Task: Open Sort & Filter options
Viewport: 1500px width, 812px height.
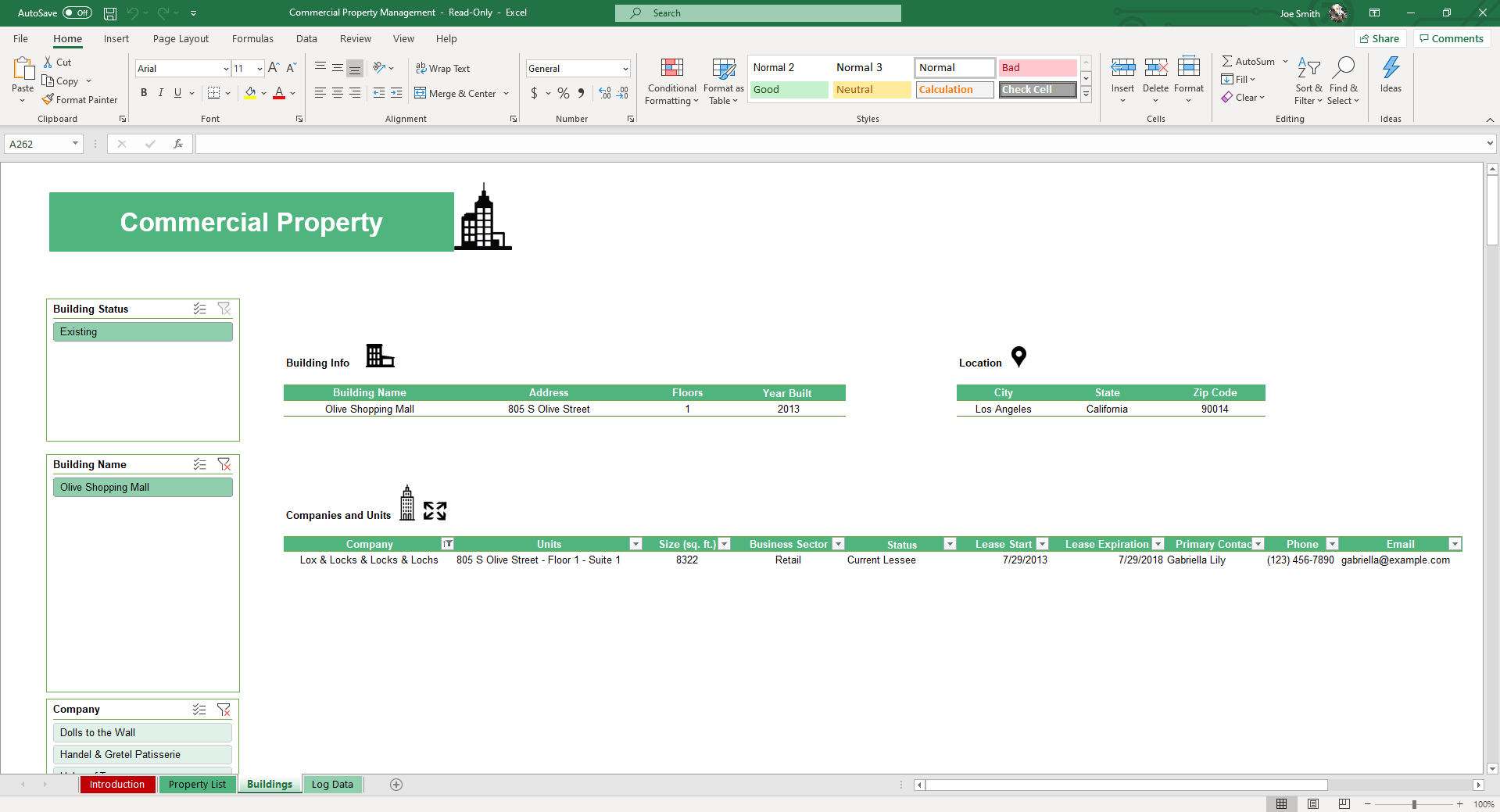Action: click(x=1308, y=81)
